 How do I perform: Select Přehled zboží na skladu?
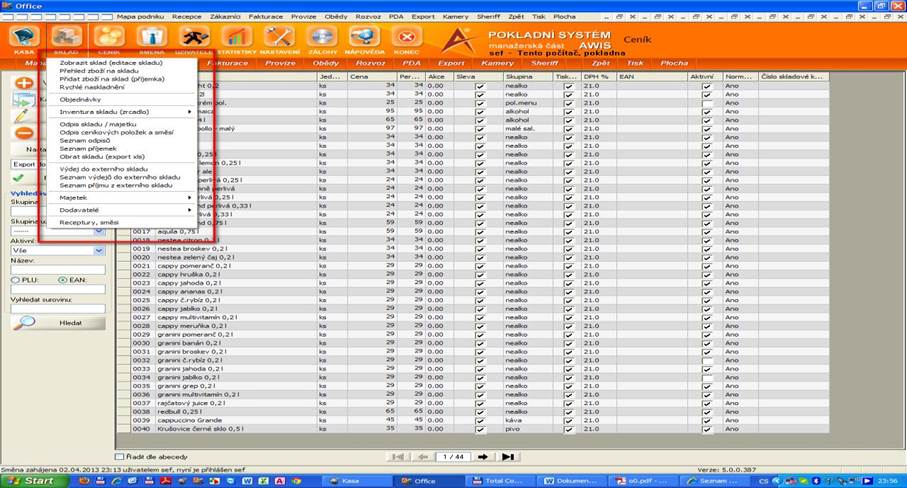[x=99, y=71]
